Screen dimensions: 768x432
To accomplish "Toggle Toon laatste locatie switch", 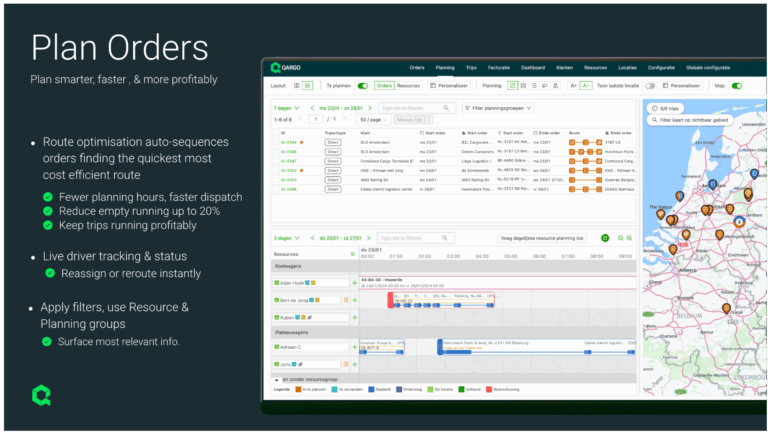I will pos(650,86).
